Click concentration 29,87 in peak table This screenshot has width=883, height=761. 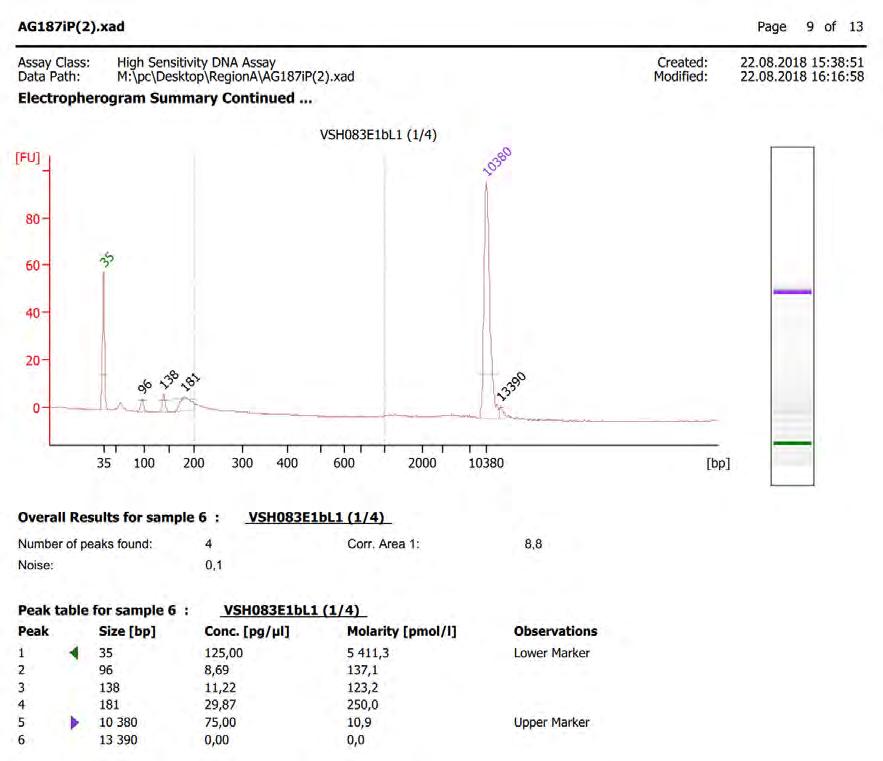click(x=220, y=705)
